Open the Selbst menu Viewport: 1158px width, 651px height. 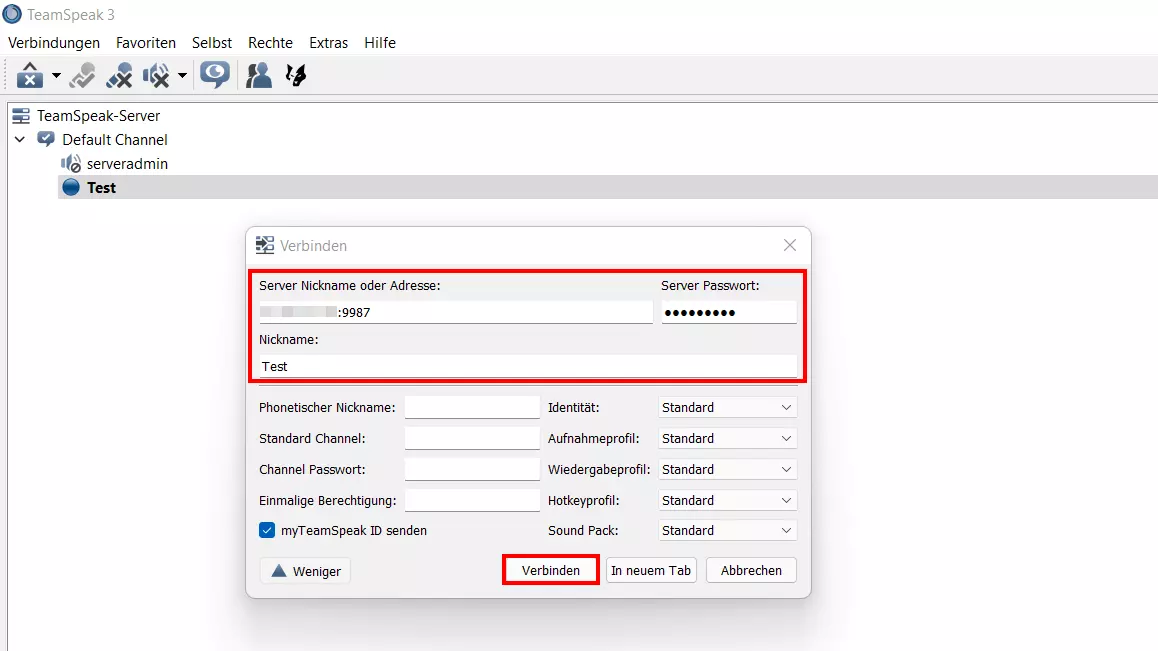tap(212, 43)
